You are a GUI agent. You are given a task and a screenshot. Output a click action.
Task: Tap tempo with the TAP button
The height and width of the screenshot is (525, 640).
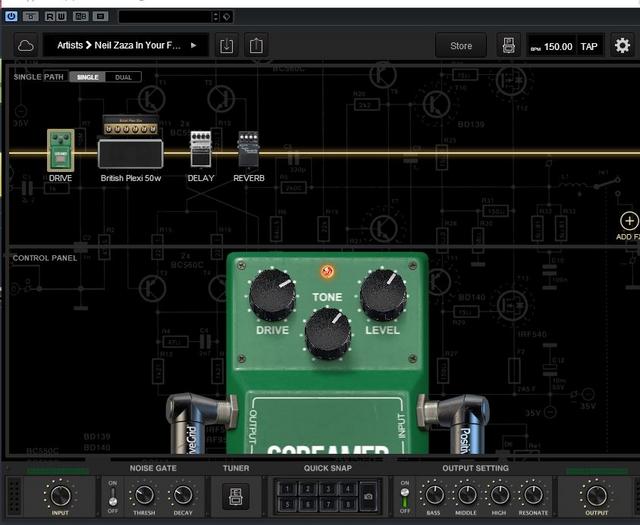click(589, 47)
